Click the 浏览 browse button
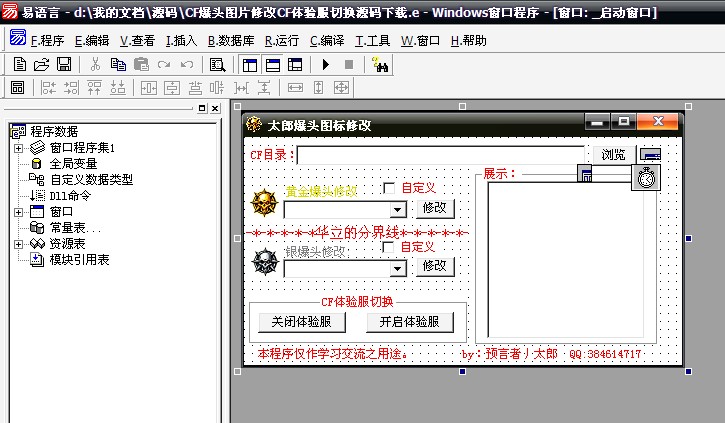The width and height of the screenshot is (725, 423). 613,154
